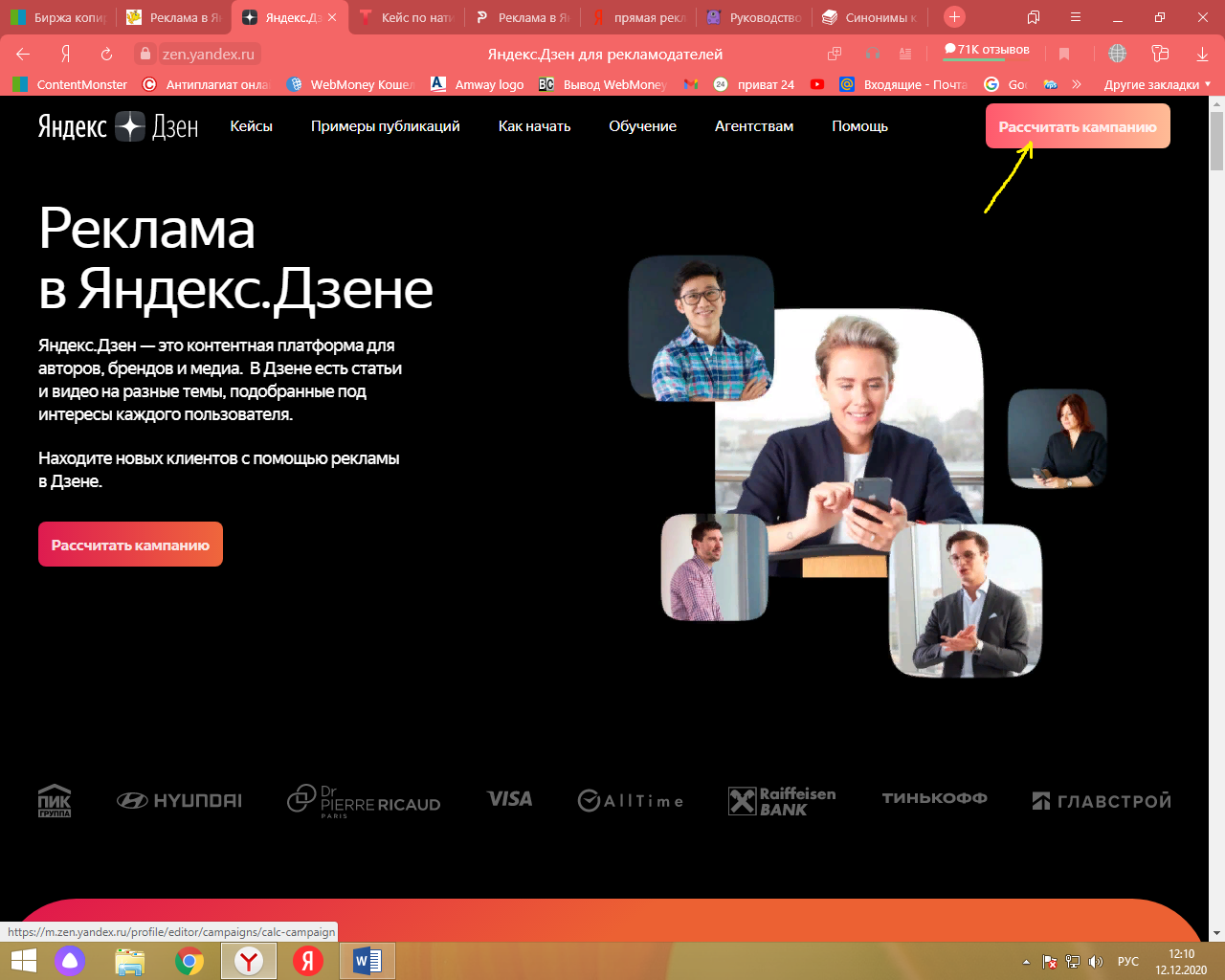1225x980 pixels.
Task: Open Microsoft Word from the taskbar
Action: pos(367,960)
